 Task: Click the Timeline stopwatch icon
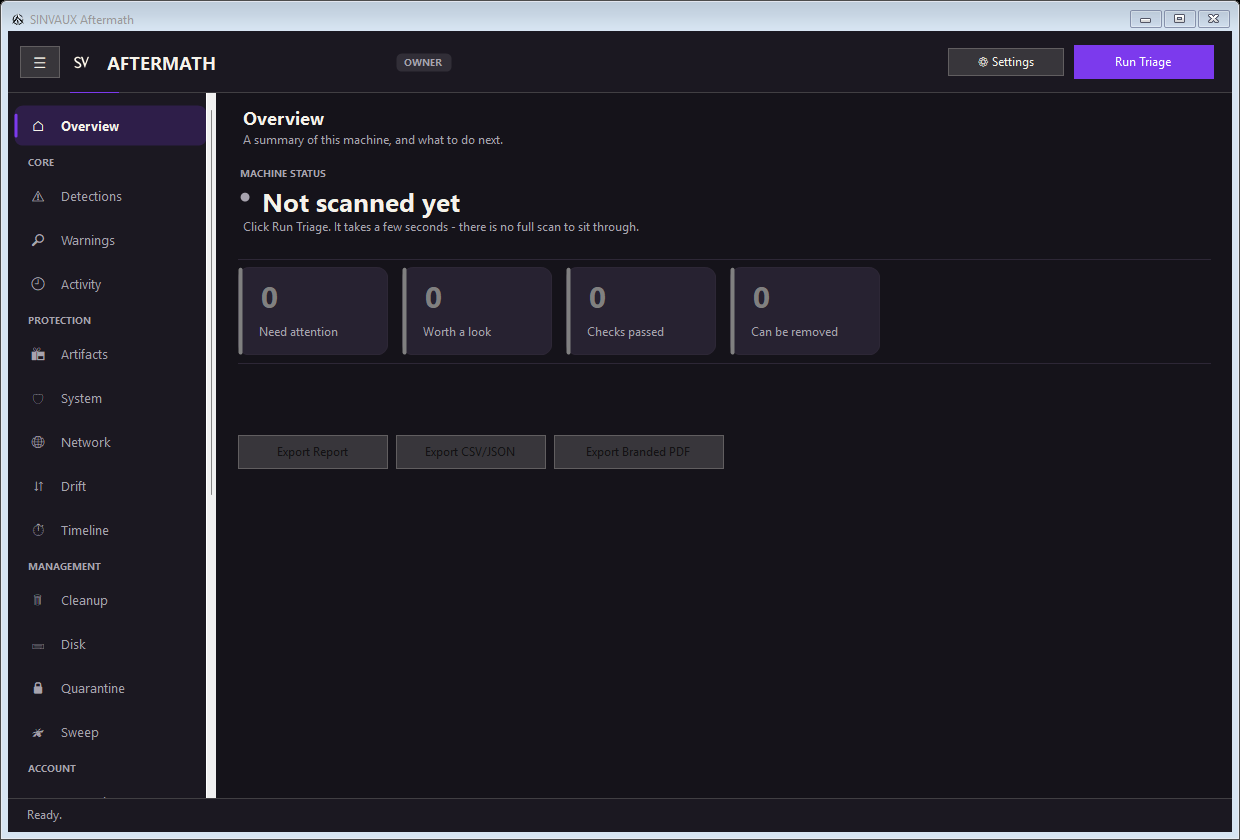(x=38, y=530)
